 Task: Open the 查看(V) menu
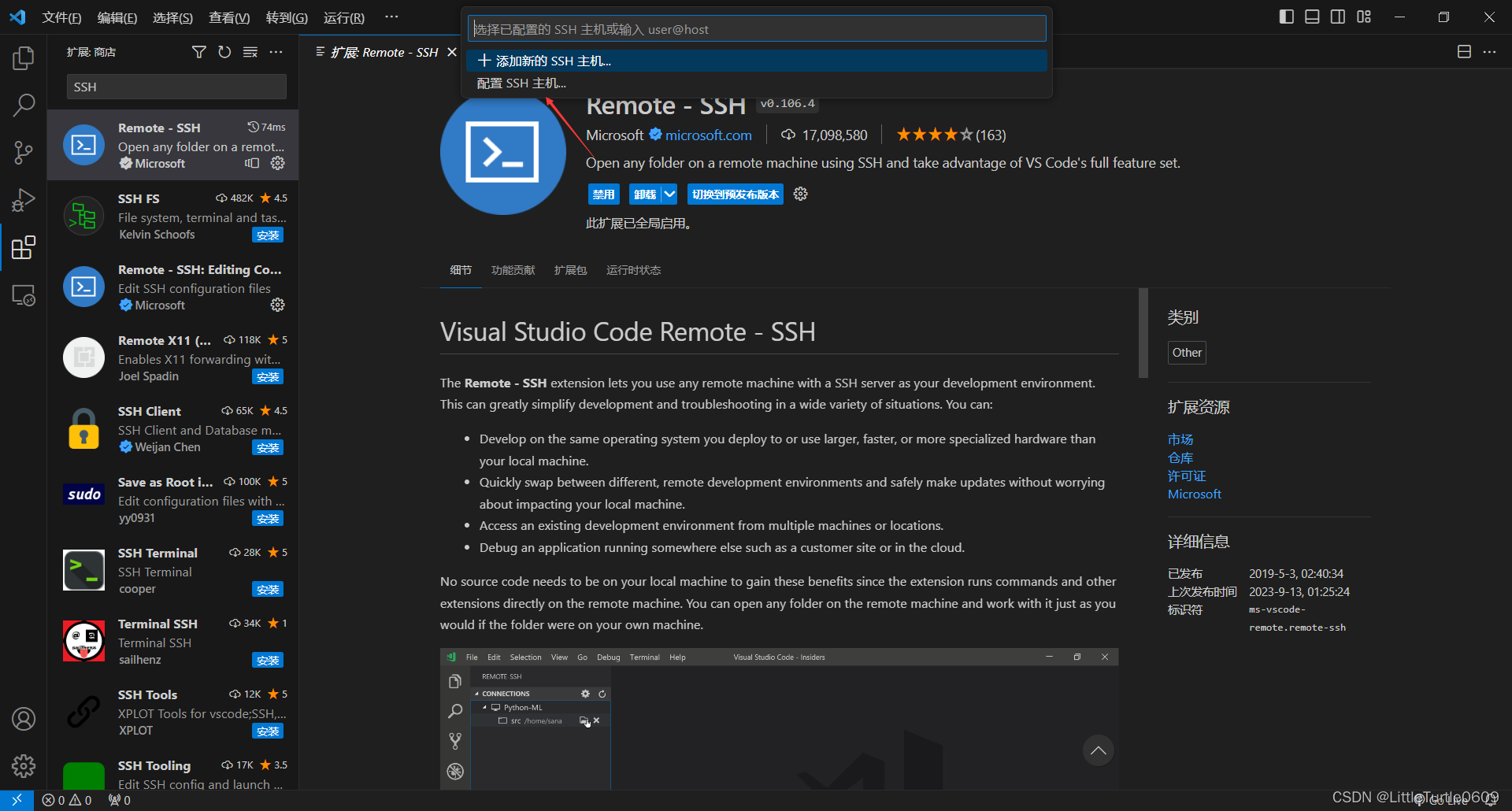pyautogui.click(x=229, y=17)
